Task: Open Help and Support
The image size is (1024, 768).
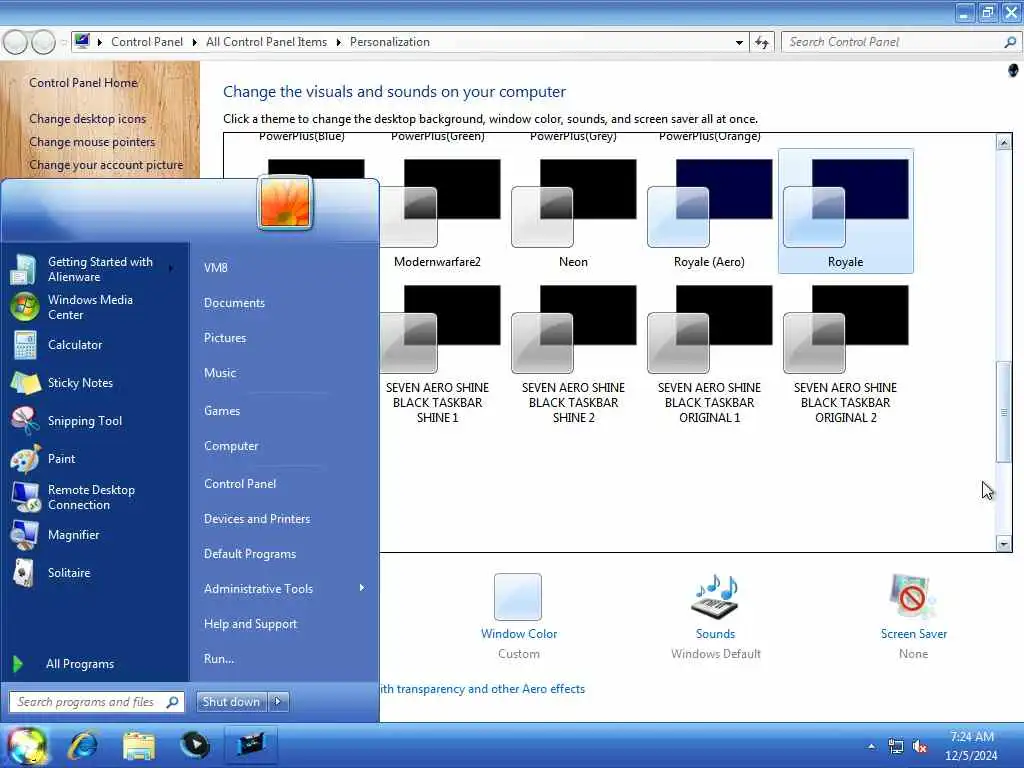Action: pyautogui.click(x=250, y=624)
